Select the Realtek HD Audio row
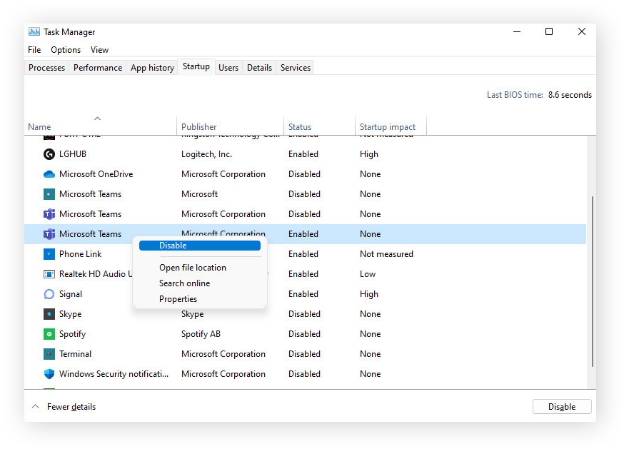This screenshot has height=450, width=624. [90, 274]
